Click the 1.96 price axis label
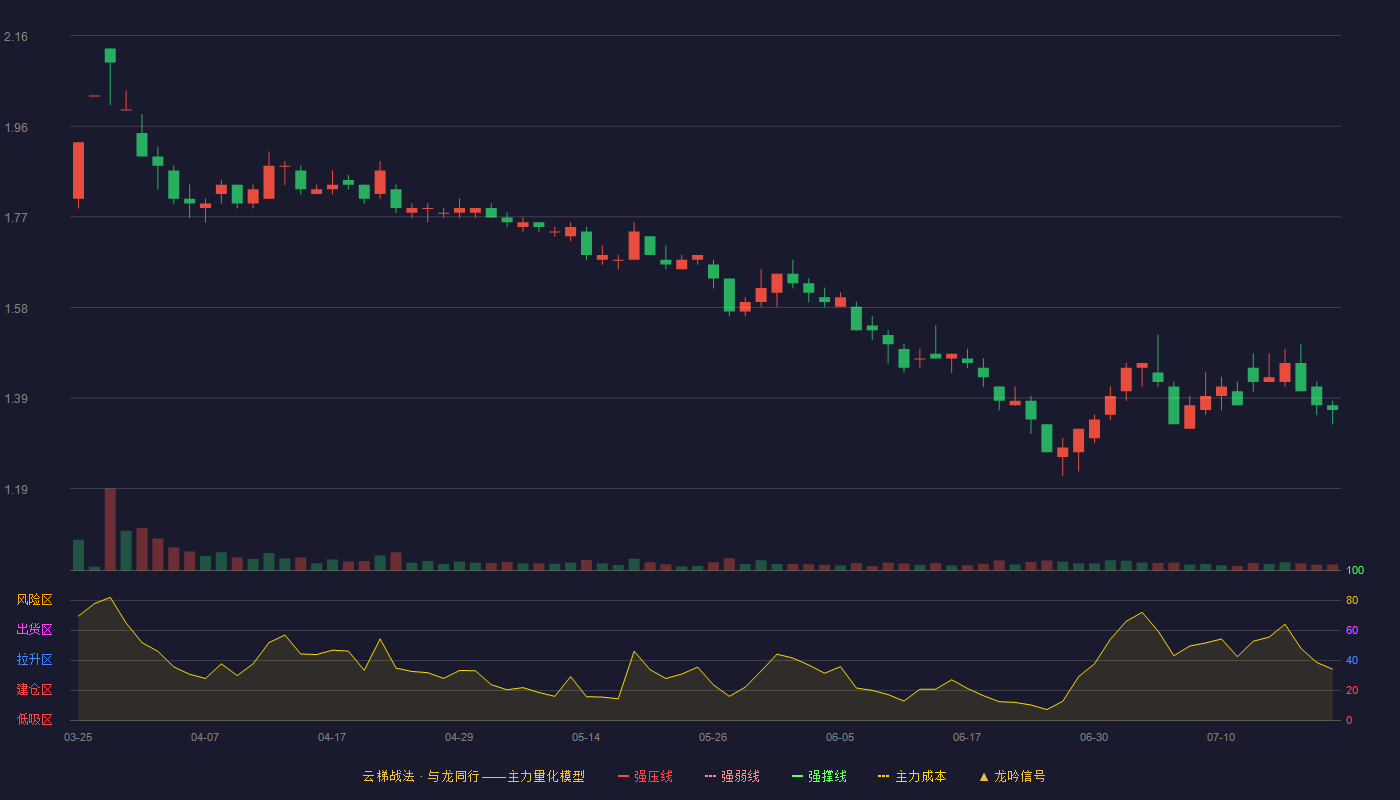The width and height of the screenshot is (1400, 800). pyautogui.click(x=16, y=128)
